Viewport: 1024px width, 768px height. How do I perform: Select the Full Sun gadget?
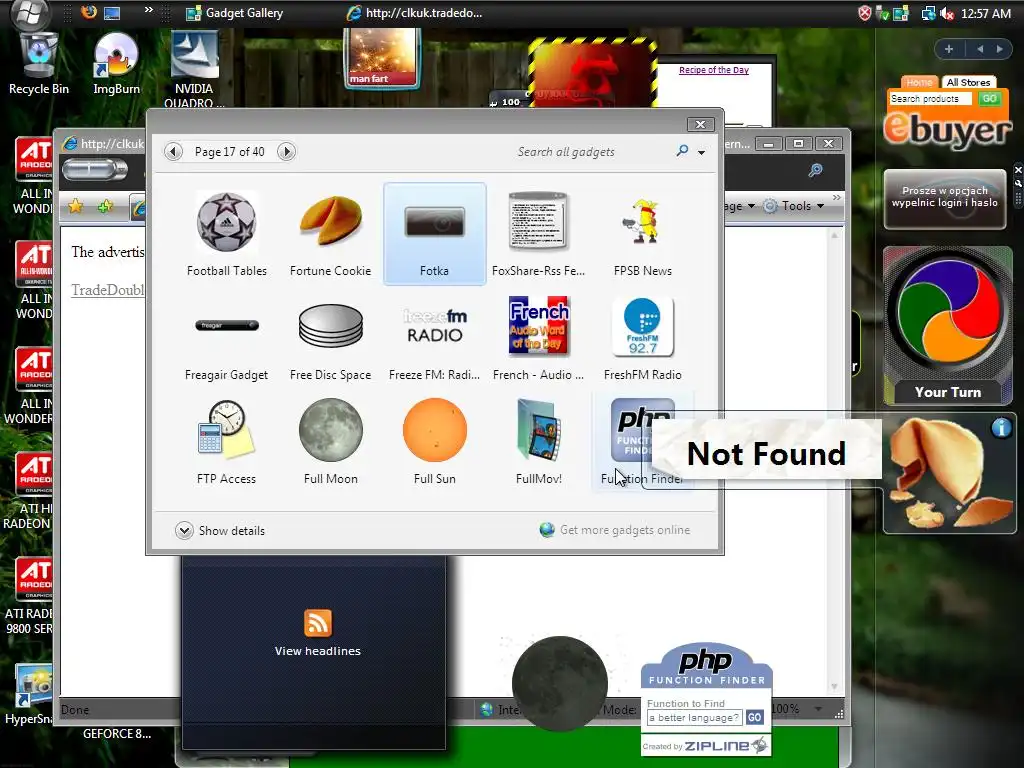coord(435,442)
